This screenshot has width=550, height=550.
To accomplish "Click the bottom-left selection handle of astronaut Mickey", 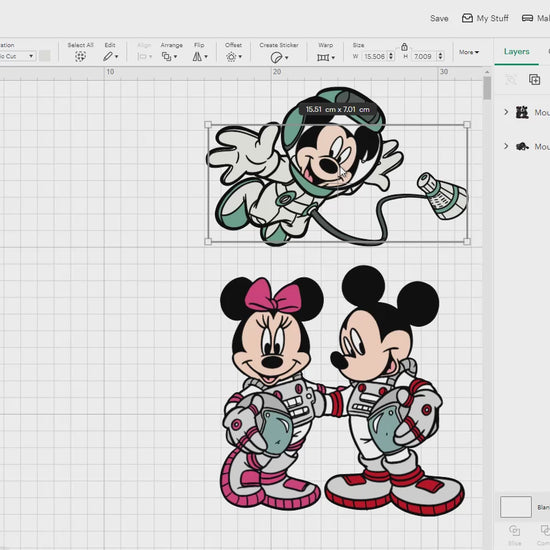I will (x=208, y=241).
